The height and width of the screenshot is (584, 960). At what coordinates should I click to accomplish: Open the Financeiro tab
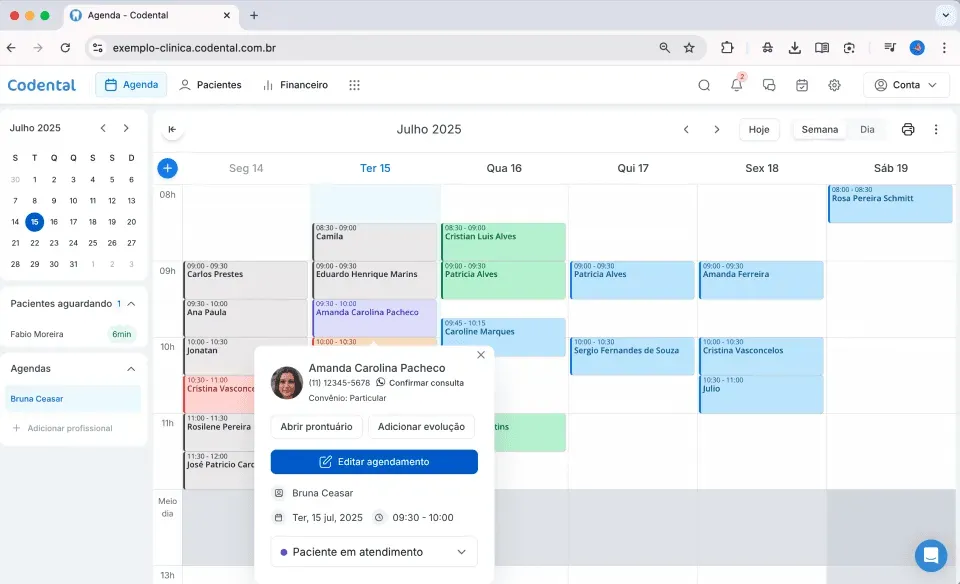point(296,85)
